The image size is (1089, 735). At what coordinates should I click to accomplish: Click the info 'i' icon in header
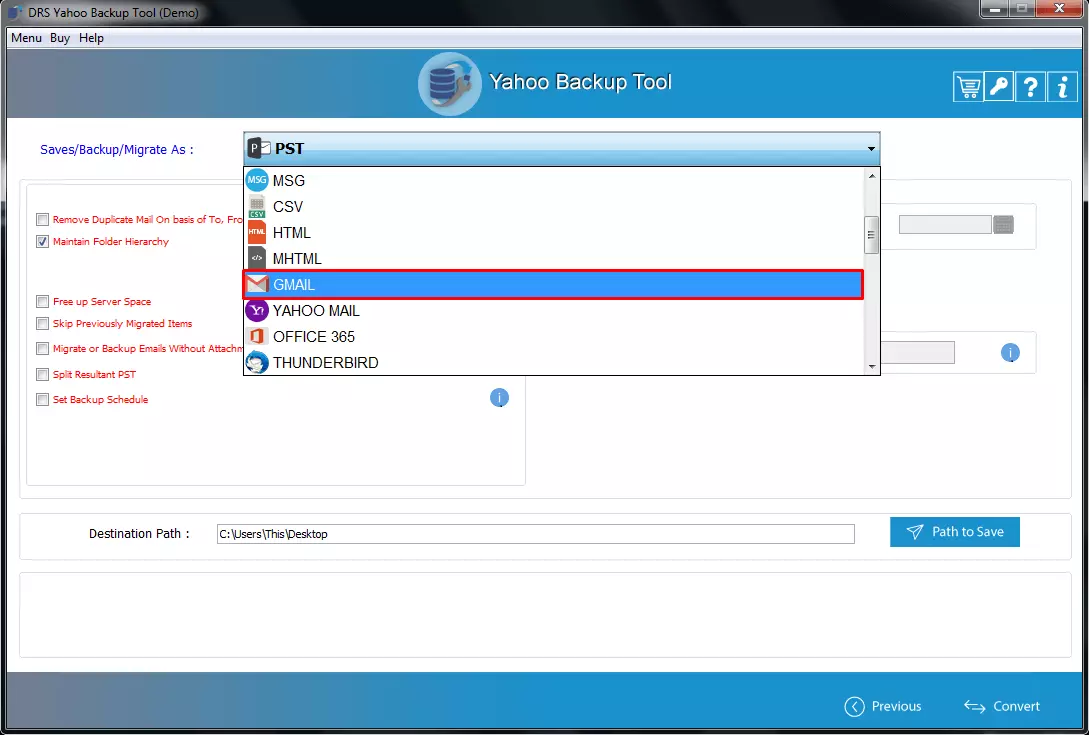[x=1061, y=87]
